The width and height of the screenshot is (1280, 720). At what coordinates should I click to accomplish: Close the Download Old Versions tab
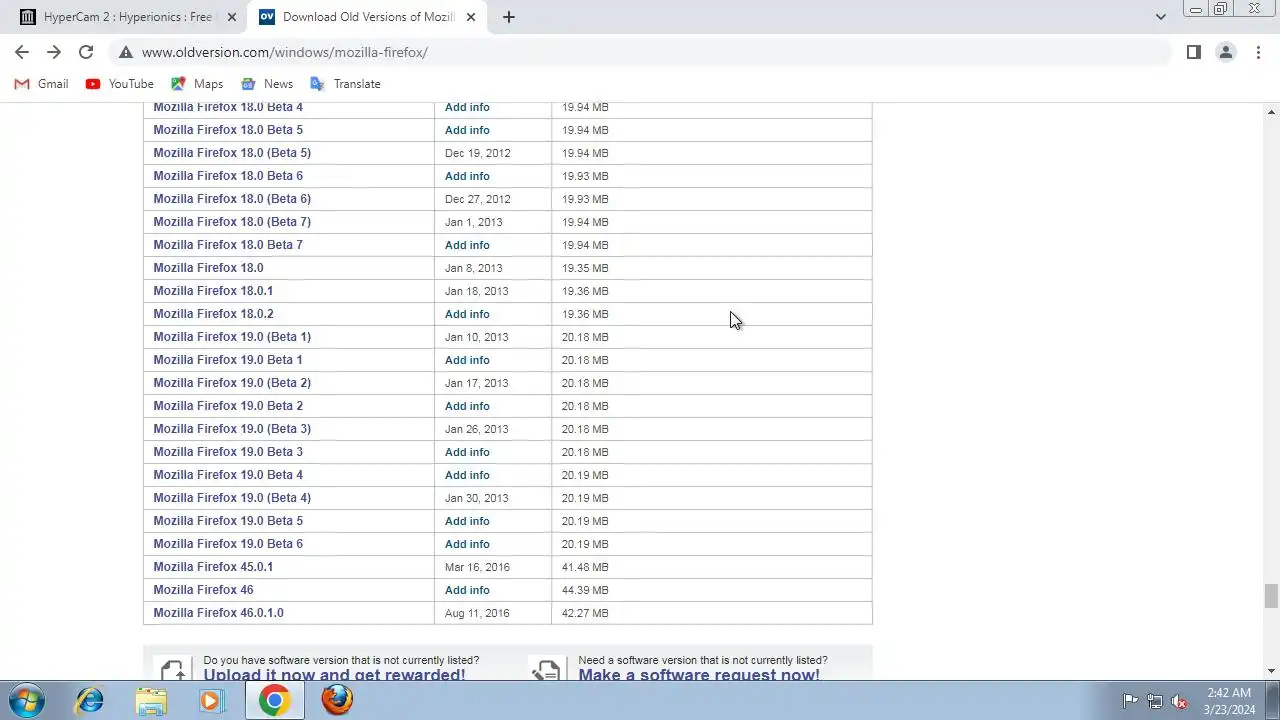tap(471, 17)
